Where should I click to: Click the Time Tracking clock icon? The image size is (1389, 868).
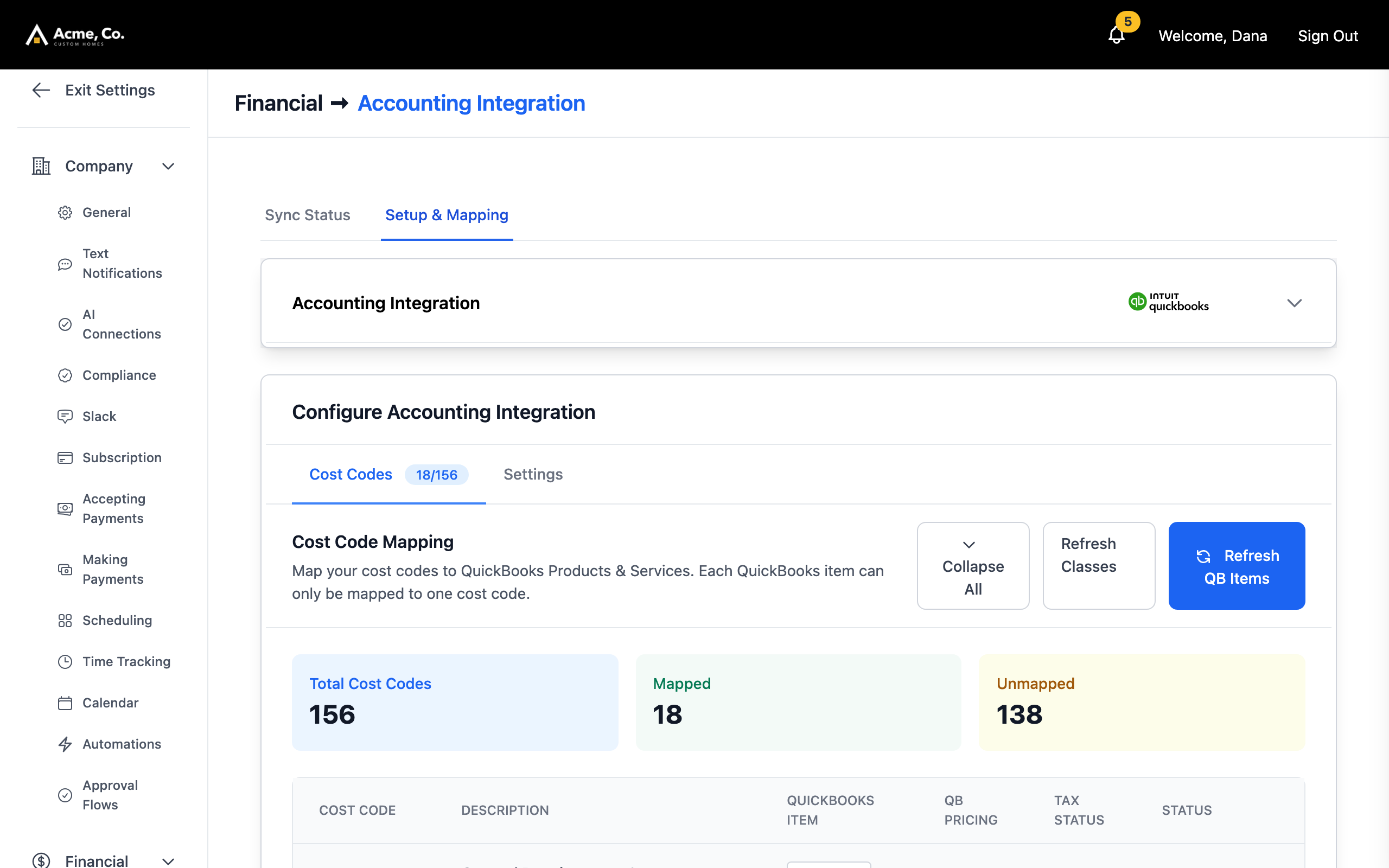(x=65, y=662)
